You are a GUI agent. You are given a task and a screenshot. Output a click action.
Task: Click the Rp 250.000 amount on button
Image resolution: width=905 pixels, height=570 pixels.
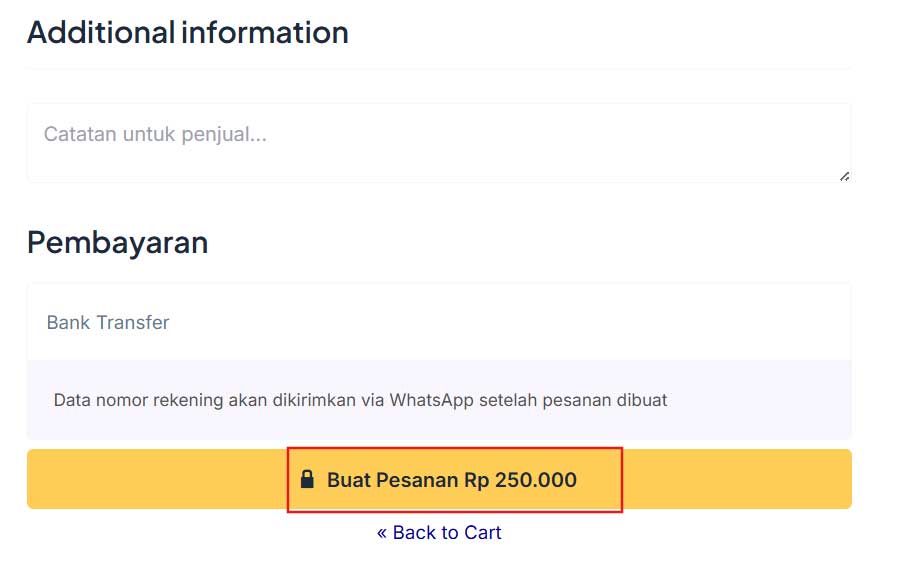(x=521, y=480)
